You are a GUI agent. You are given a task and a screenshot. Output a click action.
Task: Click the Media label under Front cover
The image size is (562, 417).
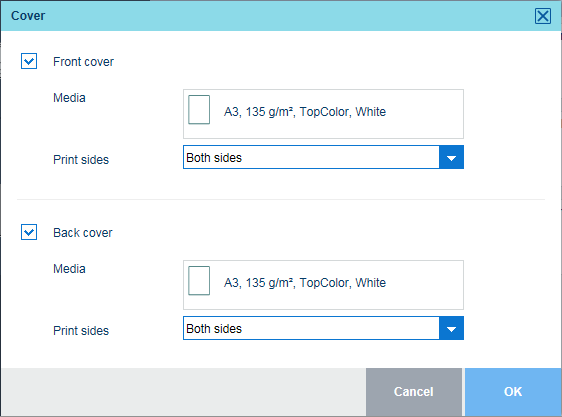pyautogui.click(x=69, y=98)
